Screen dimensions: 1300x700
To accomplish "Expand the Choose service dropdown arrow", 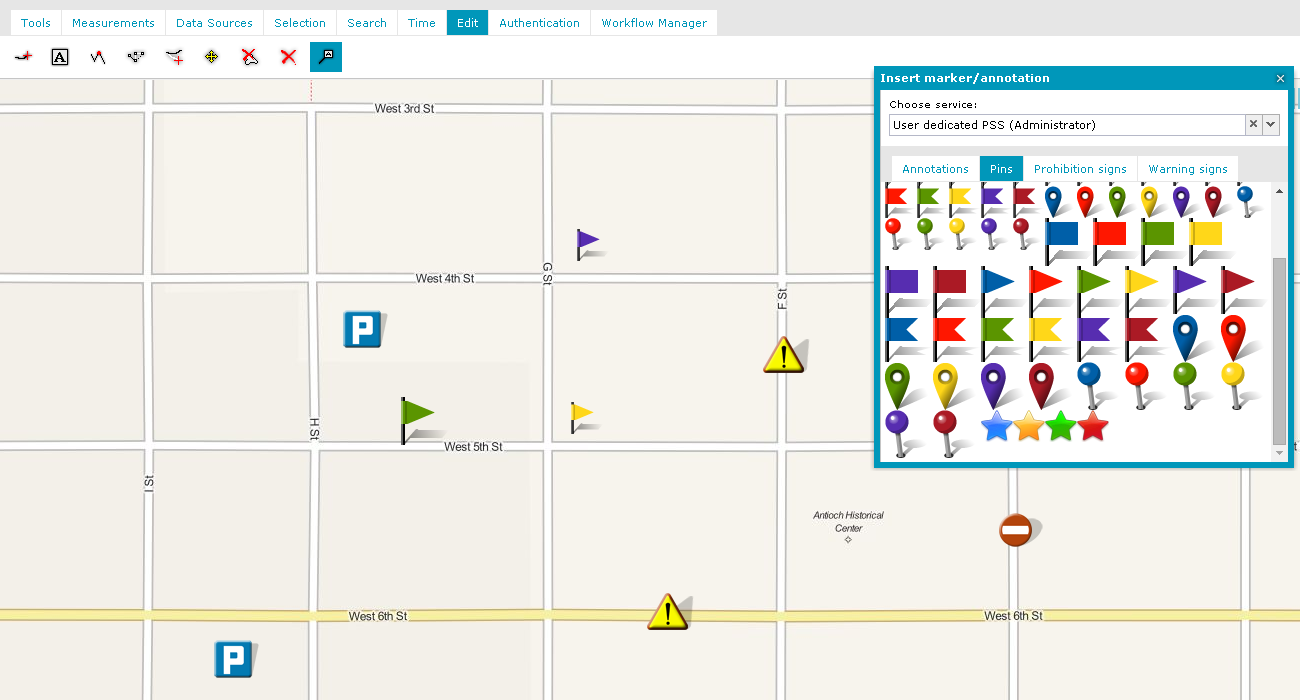I will click(x=1271, y=125).
